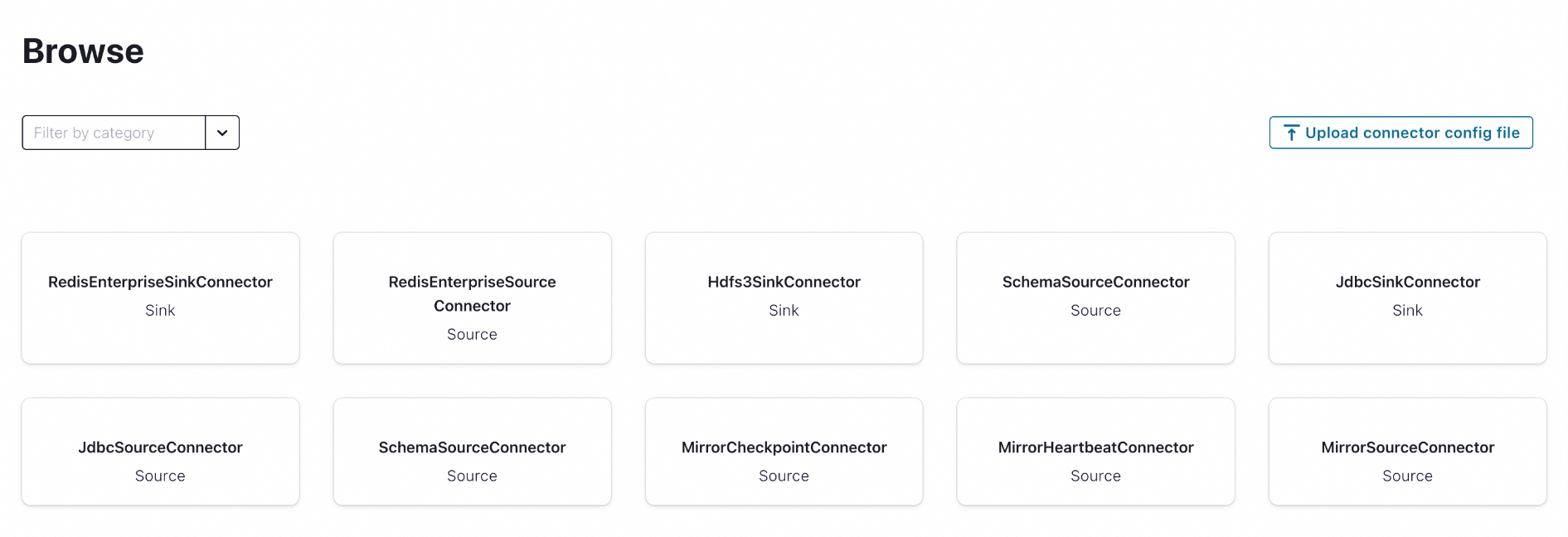Select the RedisEnterpriseSinkConnector card

160,298
